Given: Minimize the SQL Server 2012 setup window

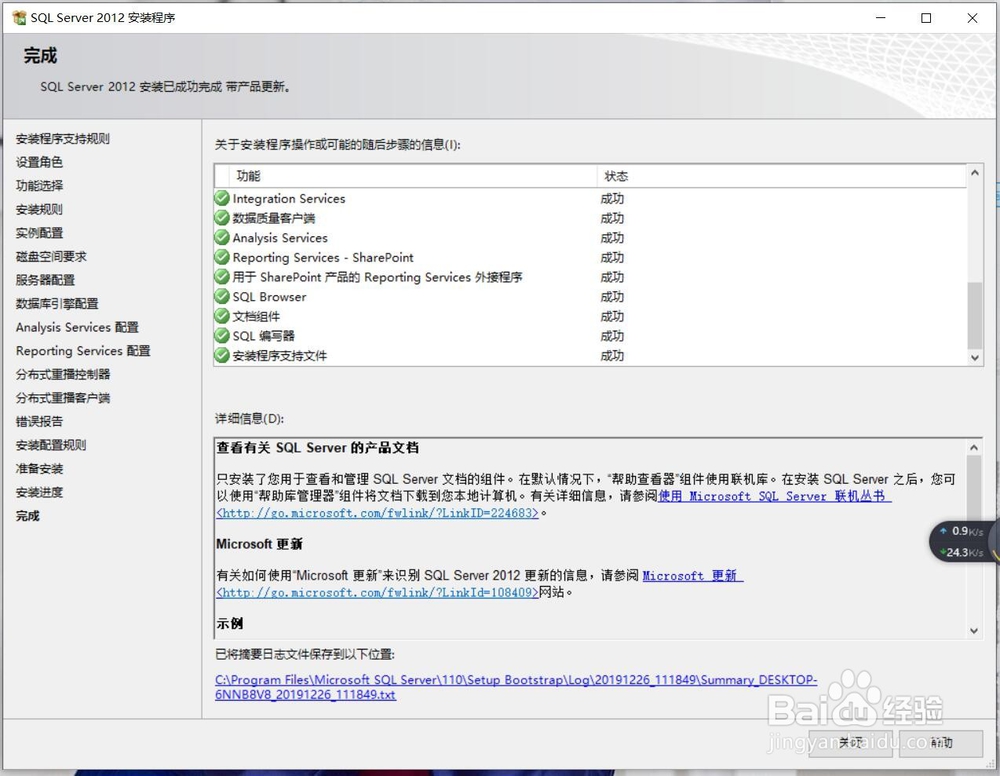Looking at the screenshot, I should point(881,18).
